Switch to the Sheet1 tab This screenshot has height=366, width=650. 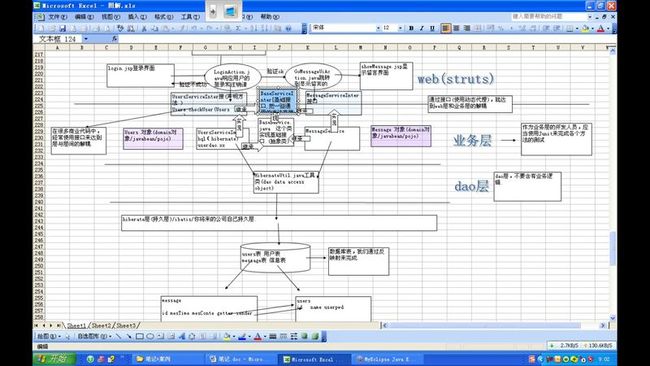tap(77, 326)
